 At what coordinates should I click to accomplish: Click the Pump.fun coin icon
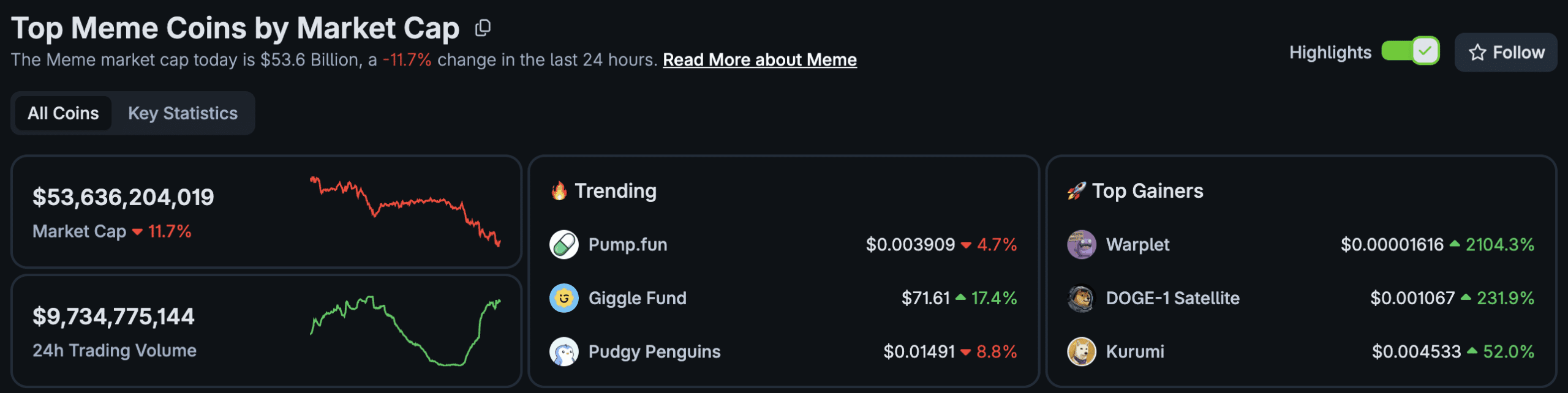[563, 244]
